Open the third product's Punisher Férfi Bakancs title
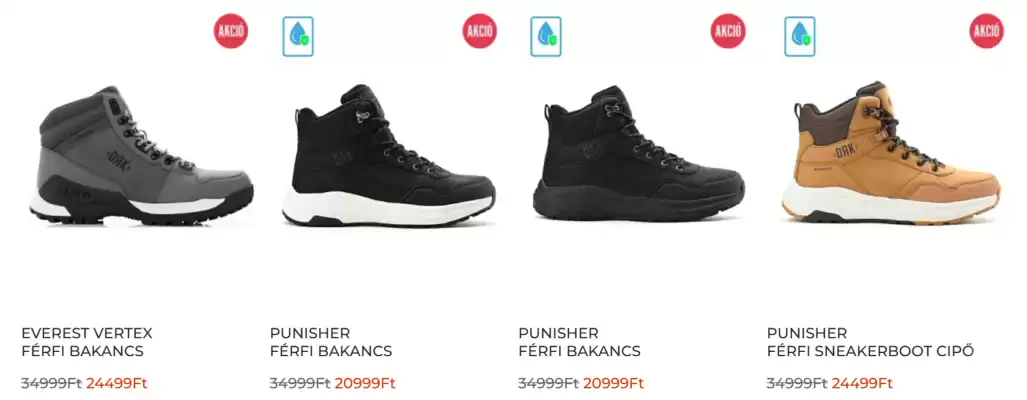The image size is (1027, 400). 579,342
